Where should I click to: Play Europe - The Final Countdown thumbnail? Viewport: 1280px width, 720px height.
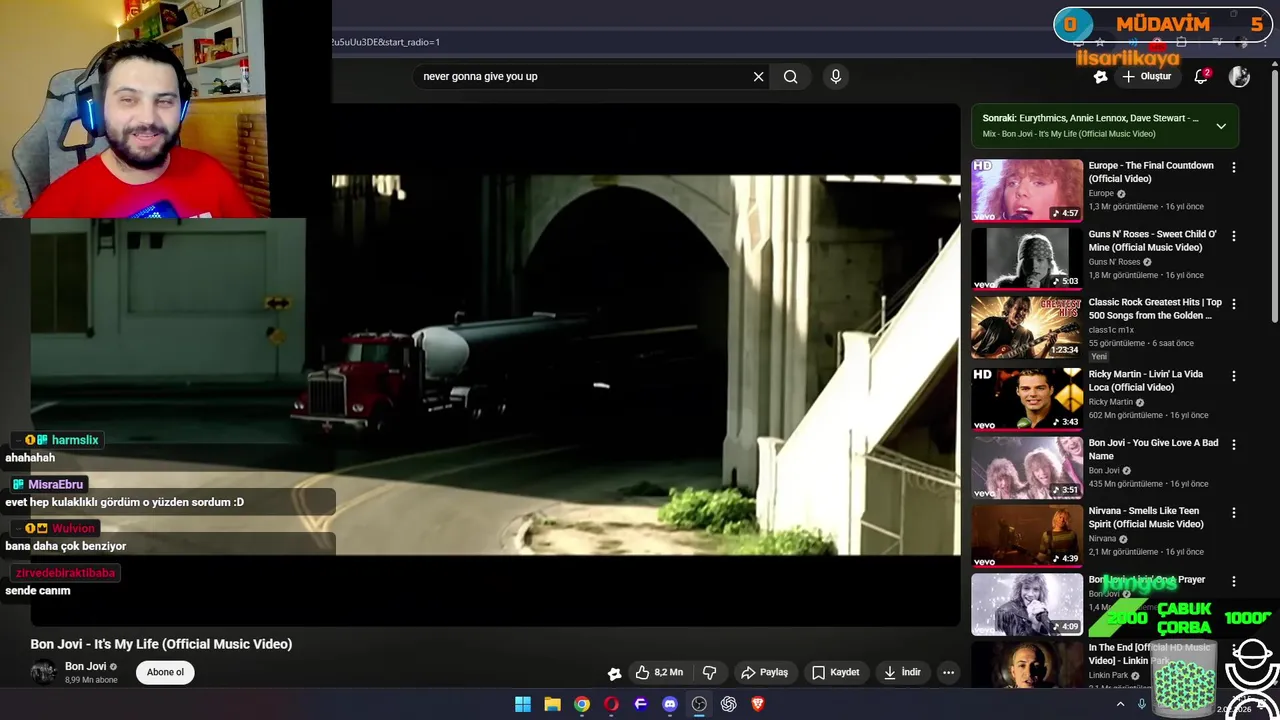coord(1027,190)
